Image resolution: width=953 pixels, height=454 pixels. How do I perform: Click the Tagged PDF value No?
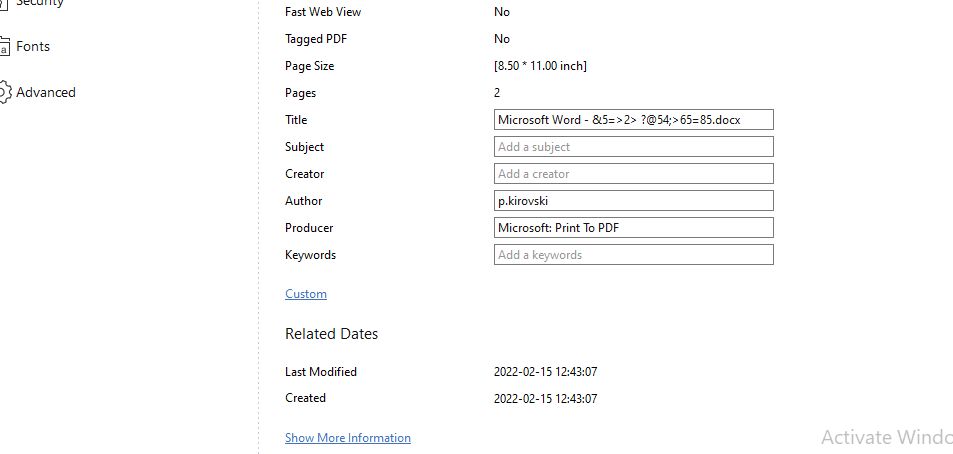point(502,39)
